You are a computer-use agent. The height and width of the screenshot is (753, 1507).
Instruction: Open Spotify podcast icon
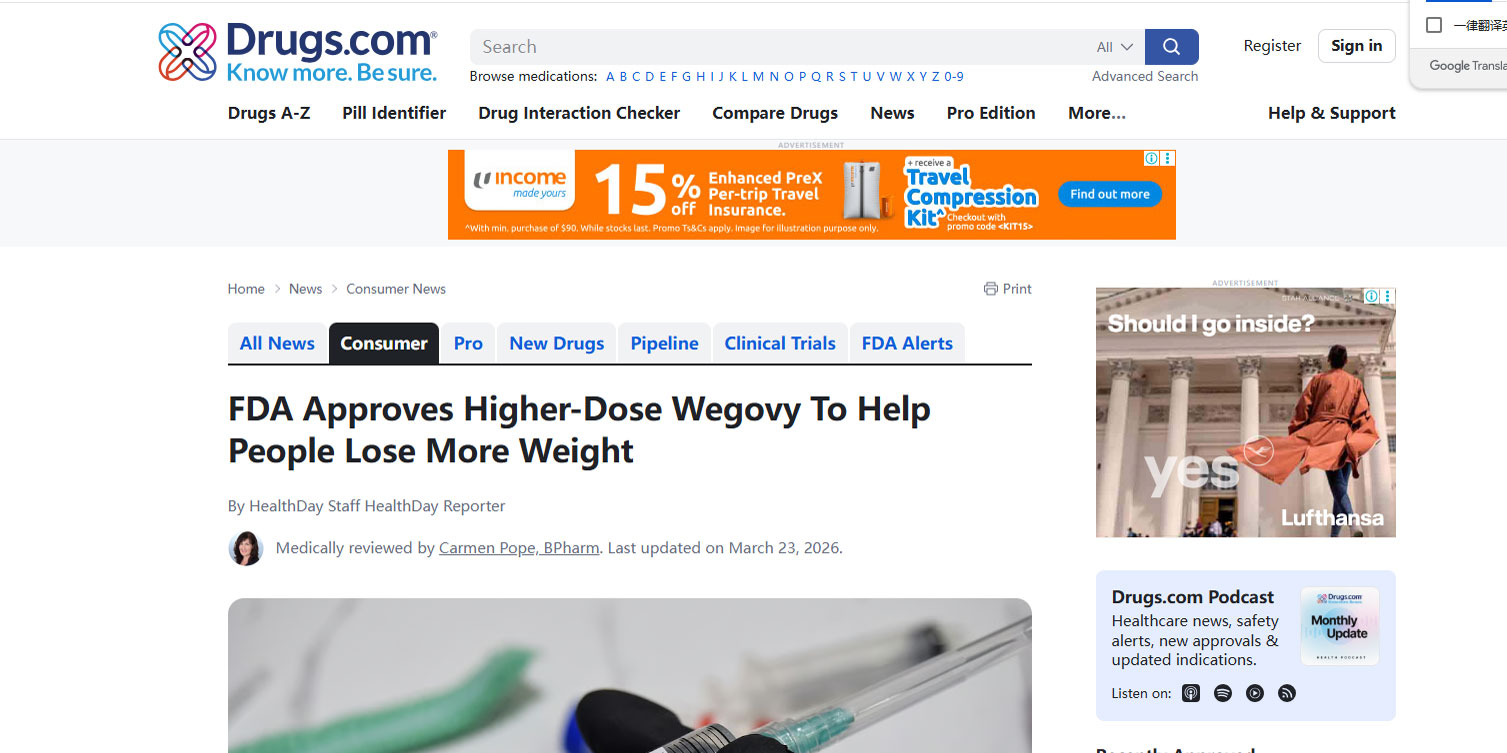pyautogui.click(x=1223, y=693)
